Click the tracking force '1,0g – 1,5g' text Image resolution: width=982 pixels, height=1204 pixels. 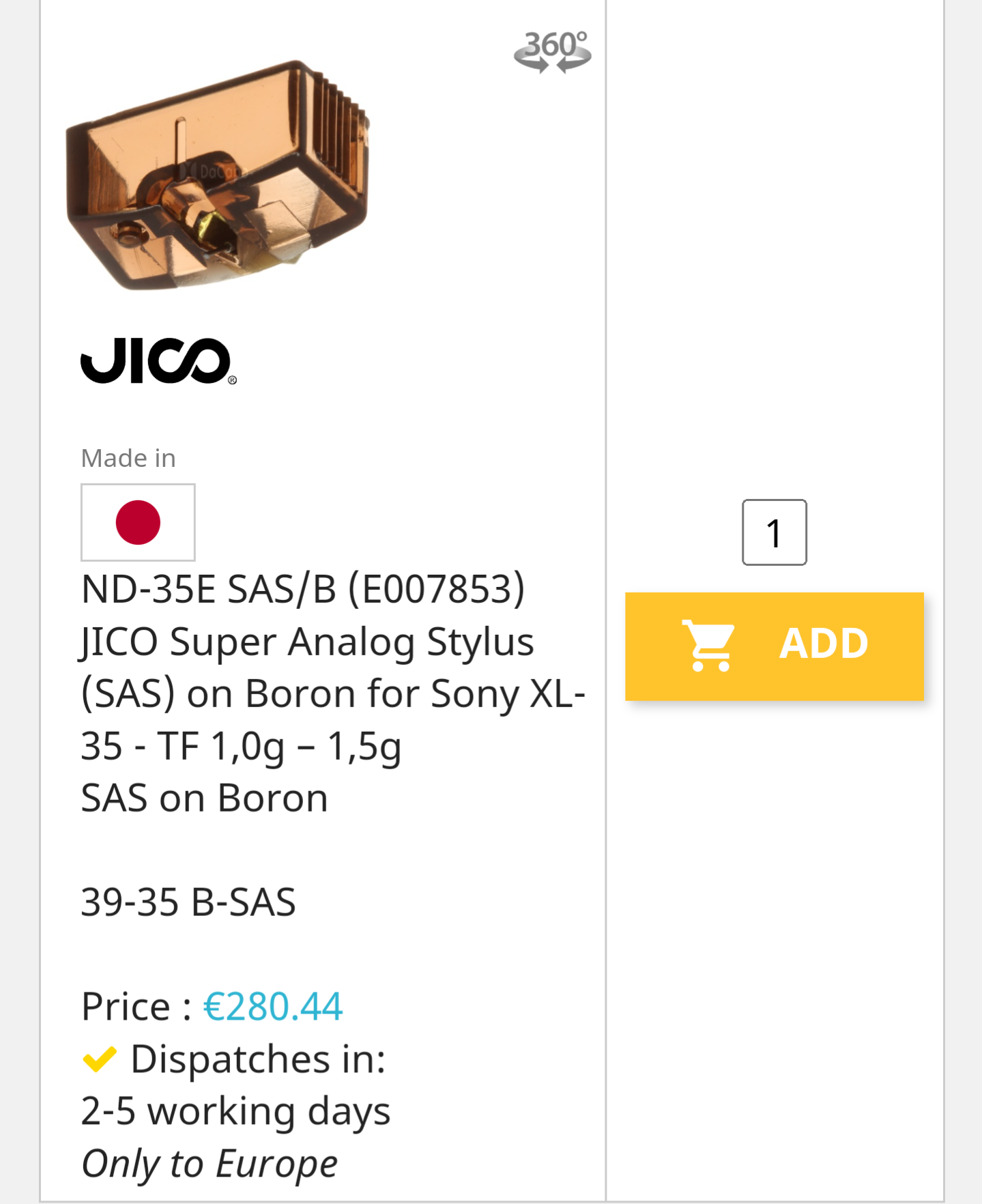point(306,746)
